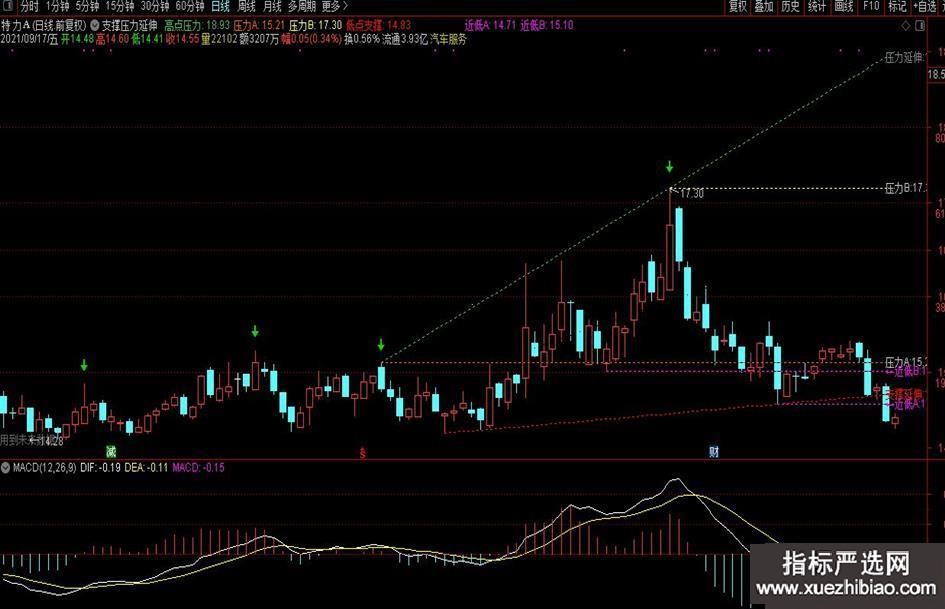This screenshot has height=609, width=945.
Task: Click the 标记 mark button
Action: pyautogui.click(x=897, y=7)
